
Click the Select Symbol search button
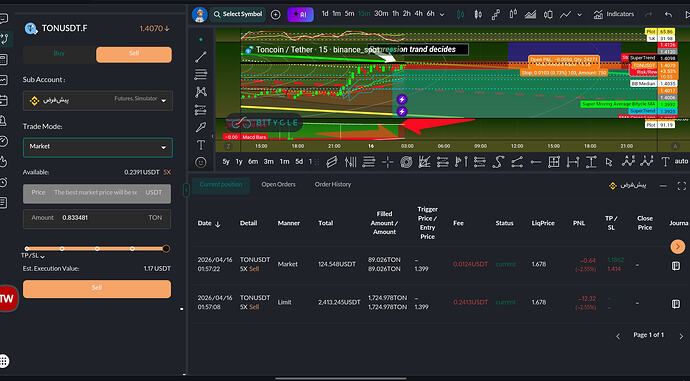coord(238,15)
